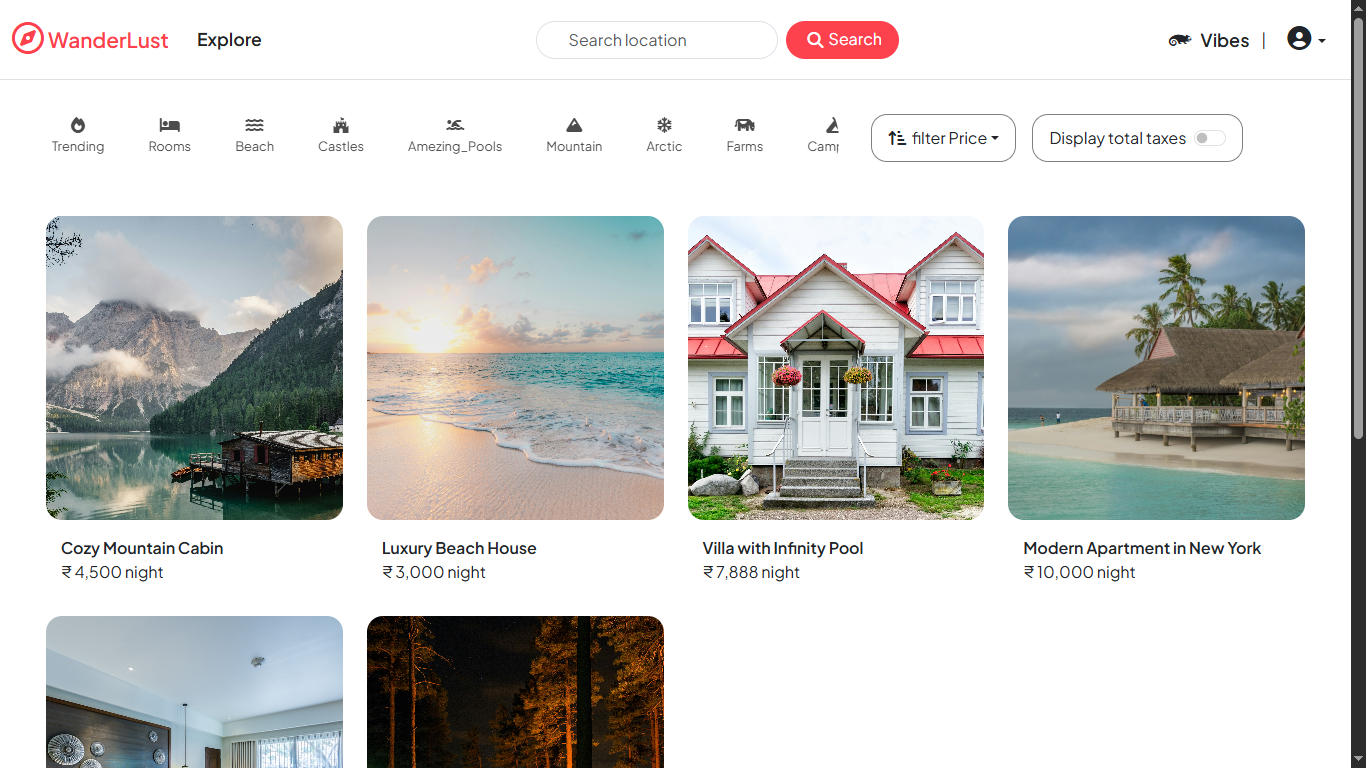Open the forest night listing photo
Viewport: 1366px width, 768px height.
point(515,692)
